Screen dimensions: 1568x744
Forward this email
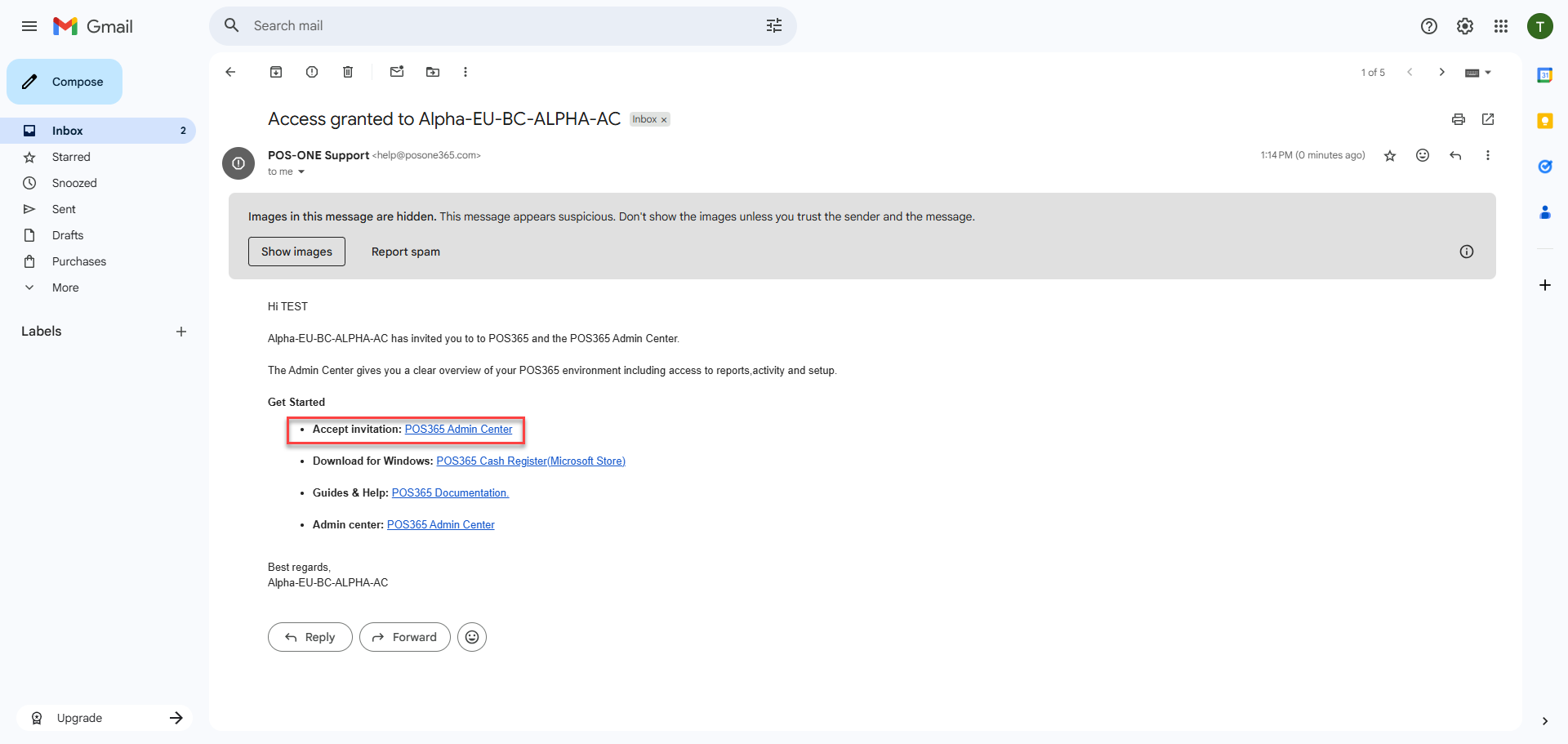click(405, 637)
